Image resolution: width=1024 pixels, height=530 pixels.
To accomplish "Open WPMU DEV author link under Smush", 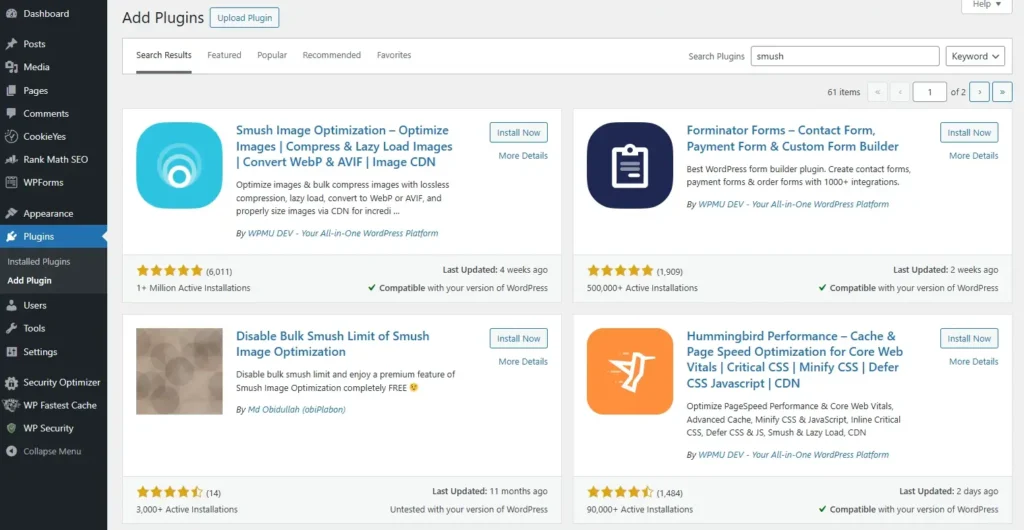I will (343, 233).
